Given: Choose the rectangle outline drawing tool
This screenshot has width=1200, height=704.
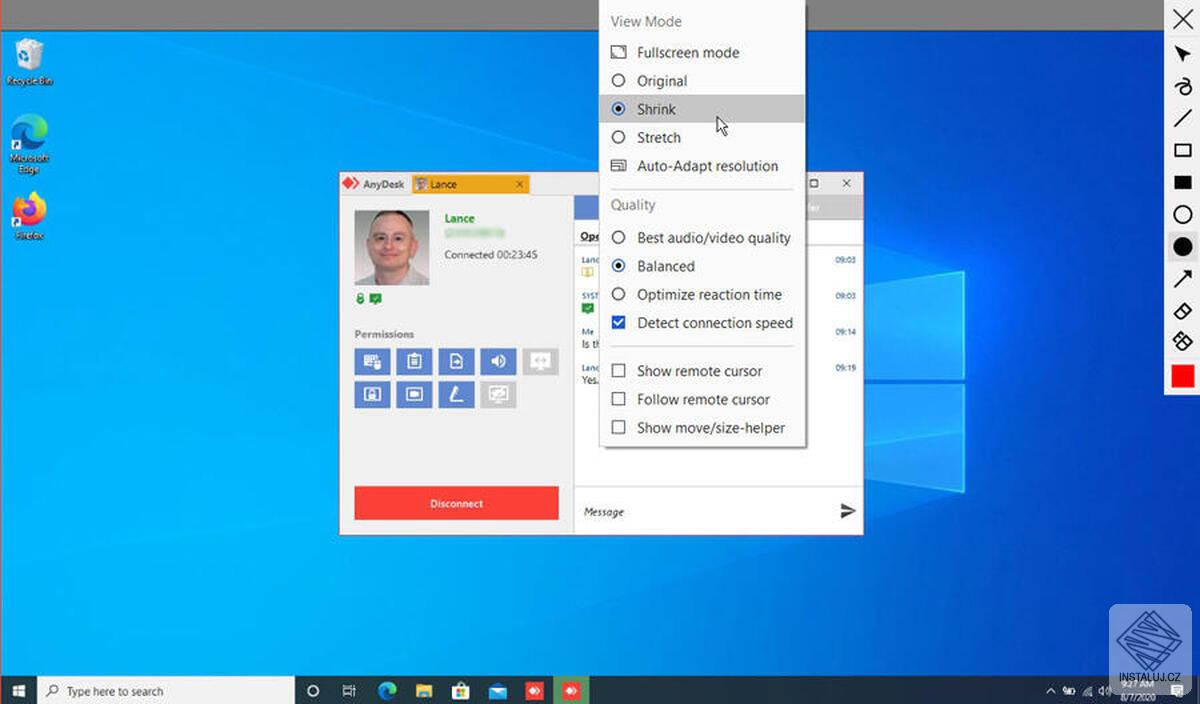Looking at the screenshot, I should point(1183,150).
